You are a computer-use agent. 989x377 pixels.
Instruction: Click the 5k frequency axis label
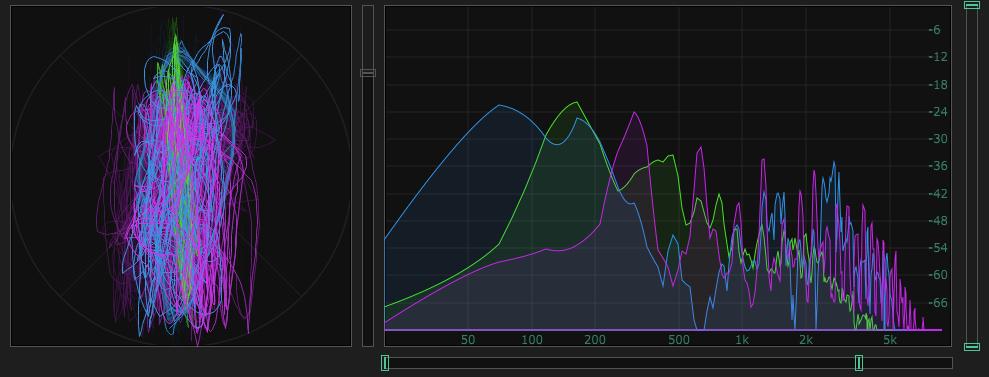(x=889, y=340)
